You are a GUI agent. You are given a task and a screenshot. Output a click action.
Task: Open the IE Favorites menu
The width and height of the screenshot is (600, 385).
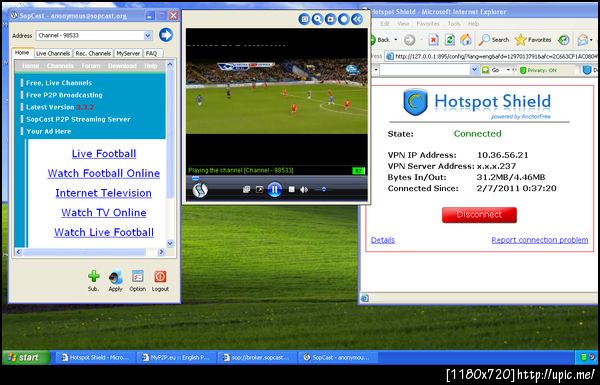tap(428, 24)
